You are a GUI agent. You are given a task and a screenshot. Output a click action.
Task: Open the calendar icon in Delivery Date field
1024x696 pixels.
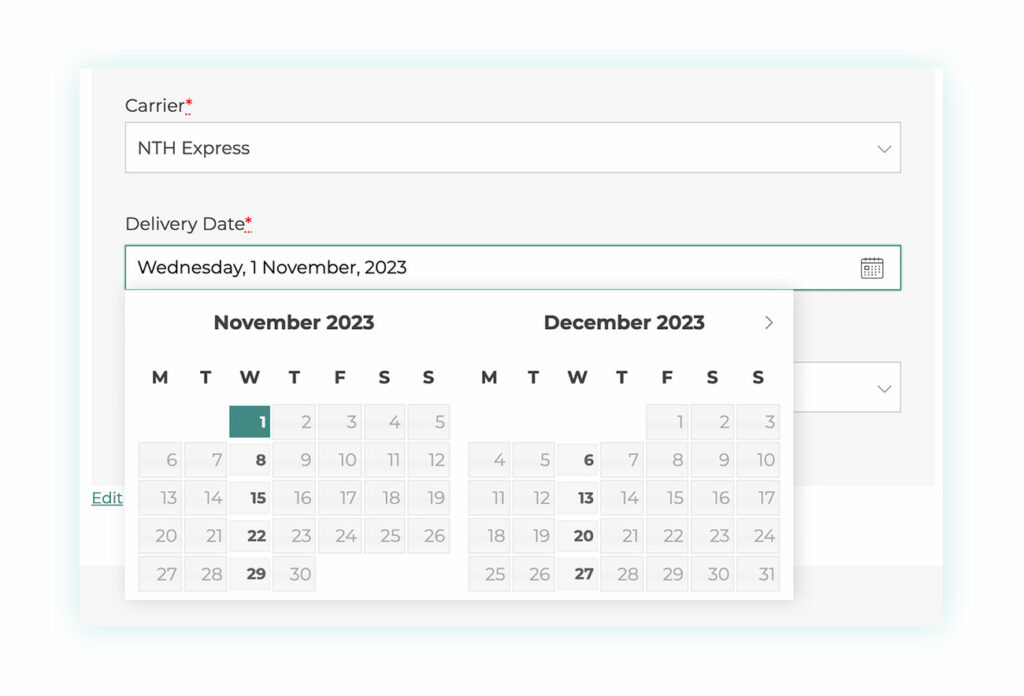(871, 267)
